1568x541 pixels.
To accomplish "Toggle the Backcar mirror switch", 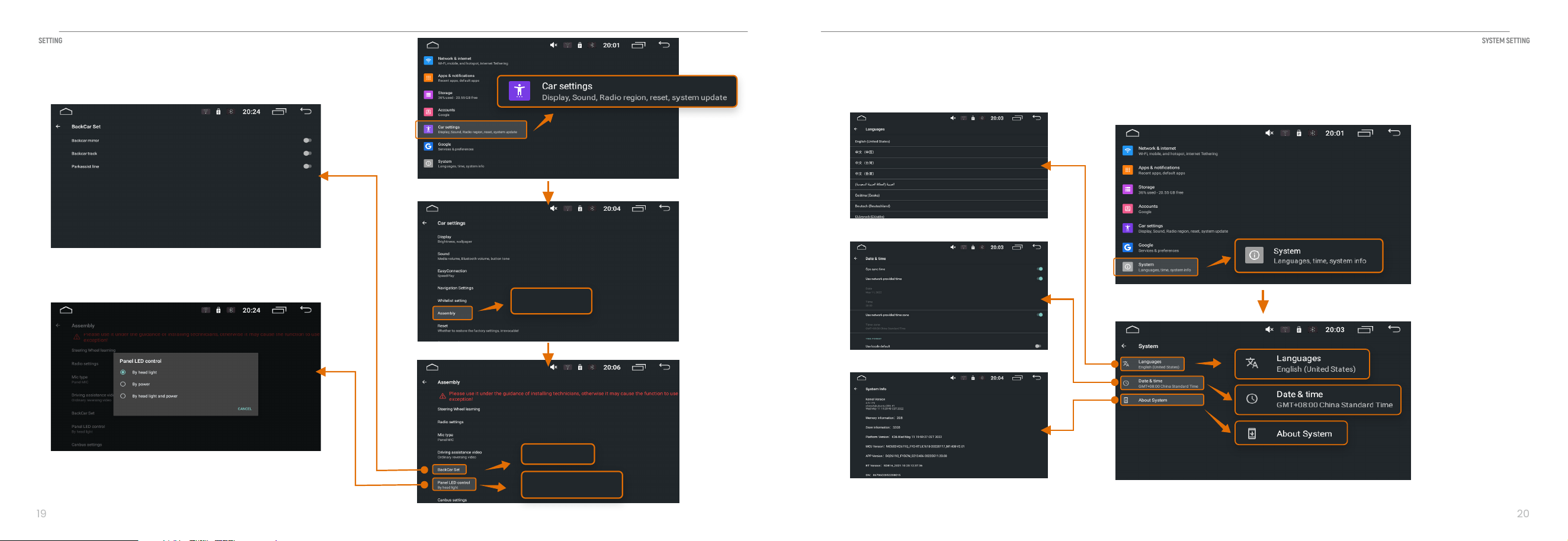I will point(307,140).
